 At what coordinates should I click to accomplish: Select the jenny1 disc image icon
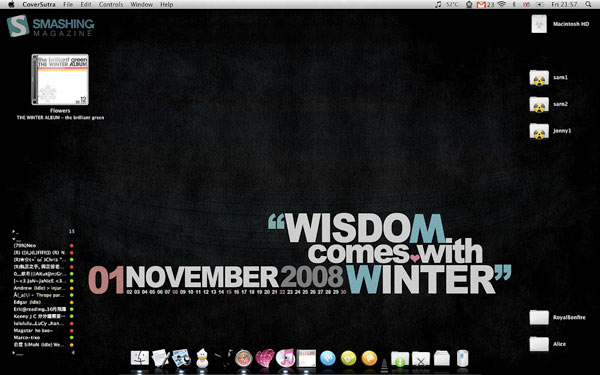point(539,131)
